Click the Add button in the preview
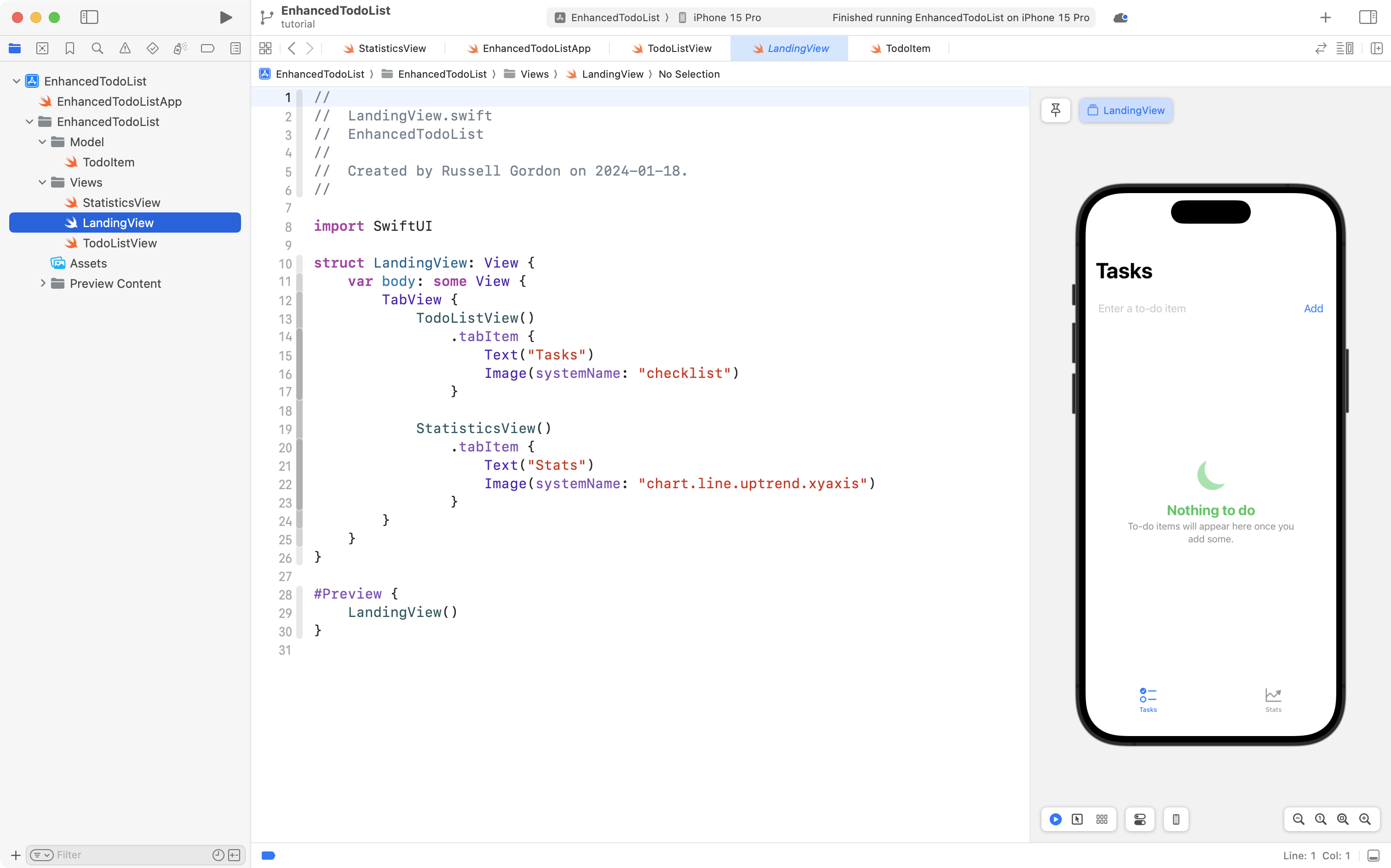 (1312, 308)
